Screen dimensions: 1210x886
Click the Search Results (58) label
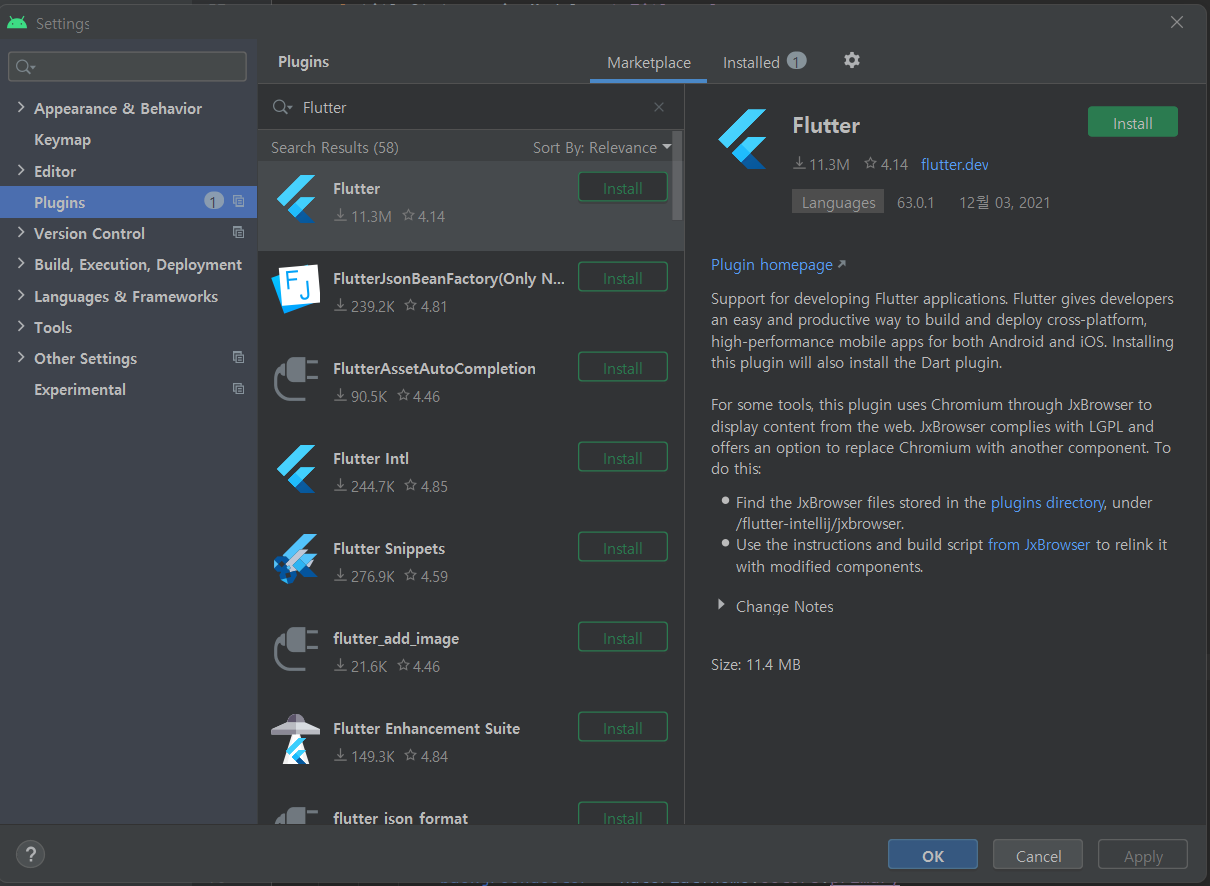(x=335, y=147)
